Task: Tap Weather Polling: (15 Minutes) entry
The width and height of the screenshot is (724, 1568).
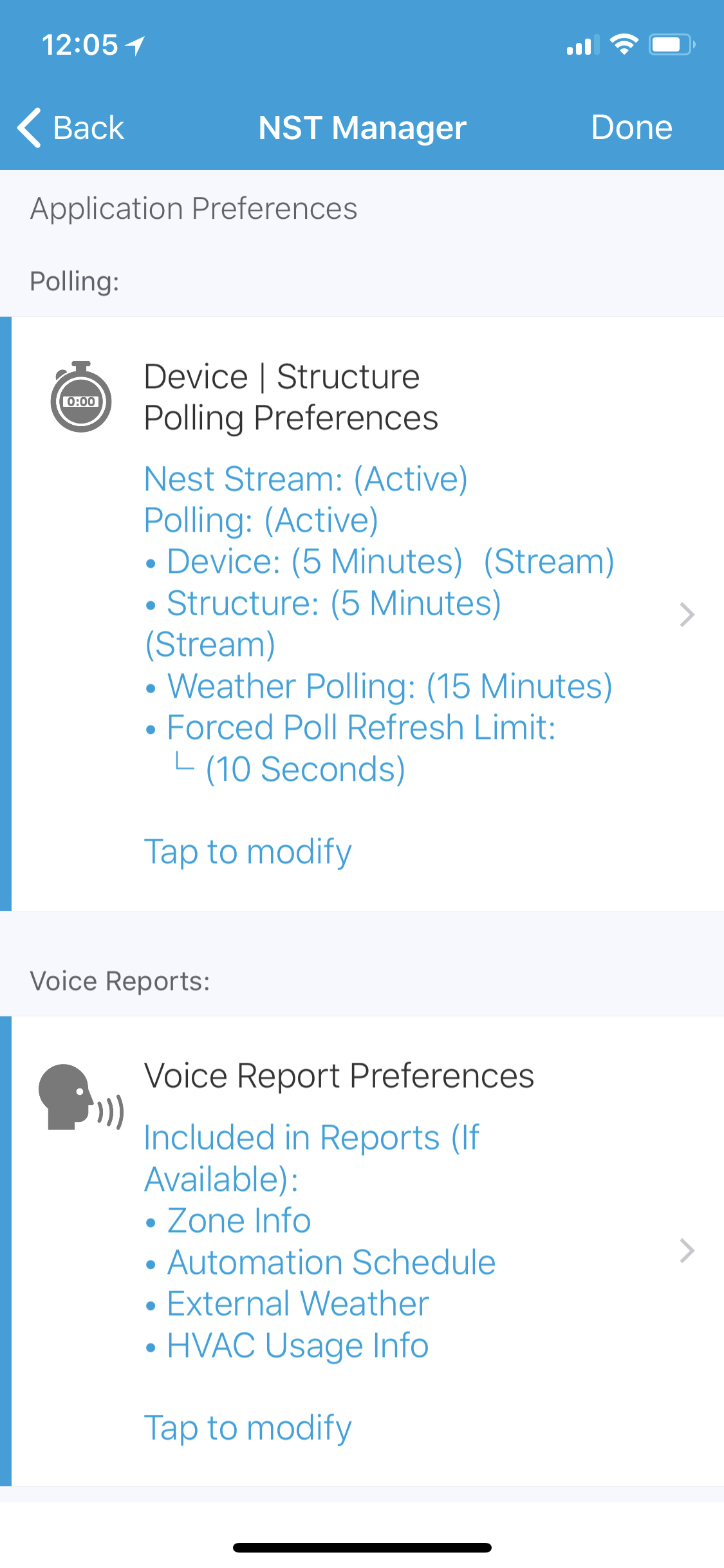Action: click(x=389, y=686)
